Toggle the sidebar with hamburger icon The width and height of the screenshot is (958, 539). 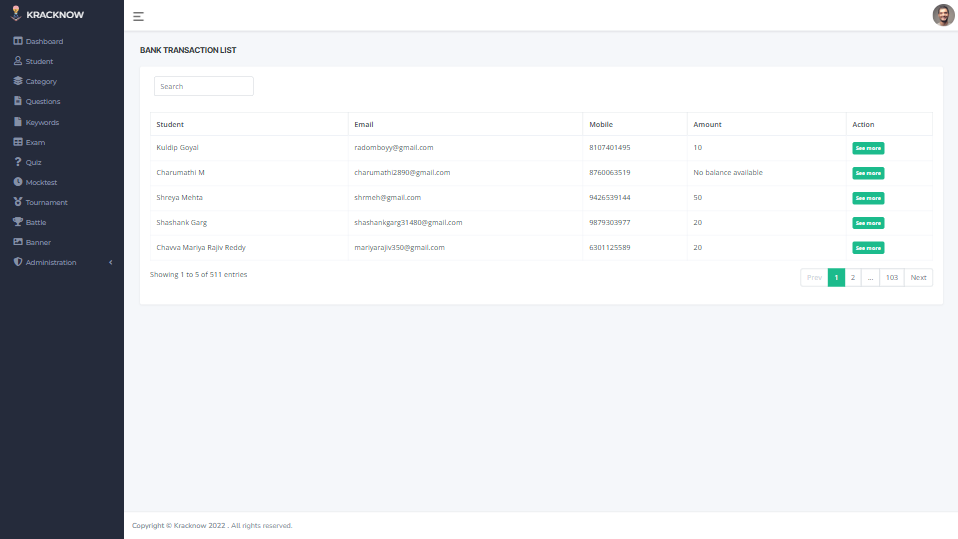138,16
